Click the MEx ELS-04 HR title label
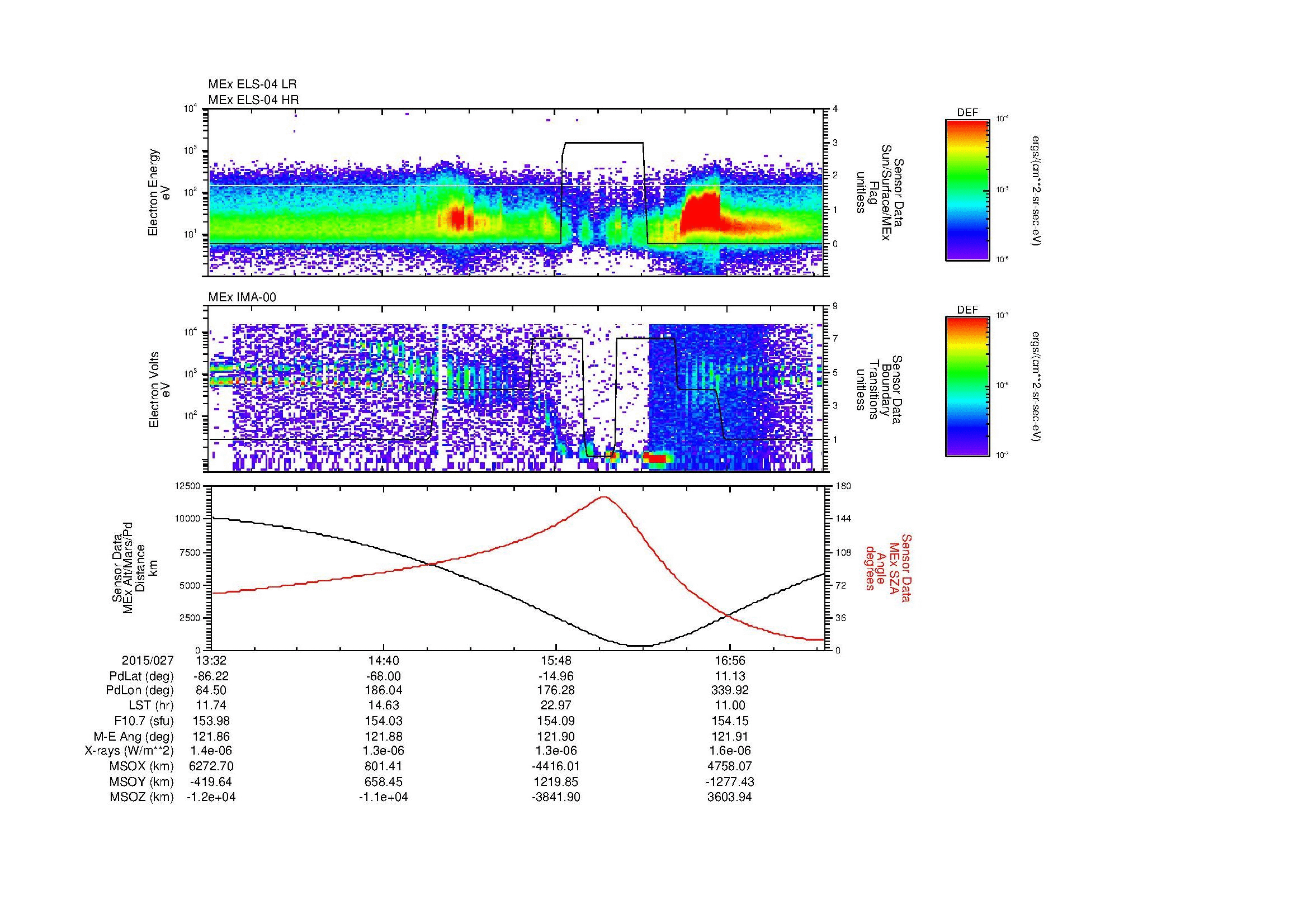The height and width of the screenshot is (924, 1308). [x=253, y=99]
